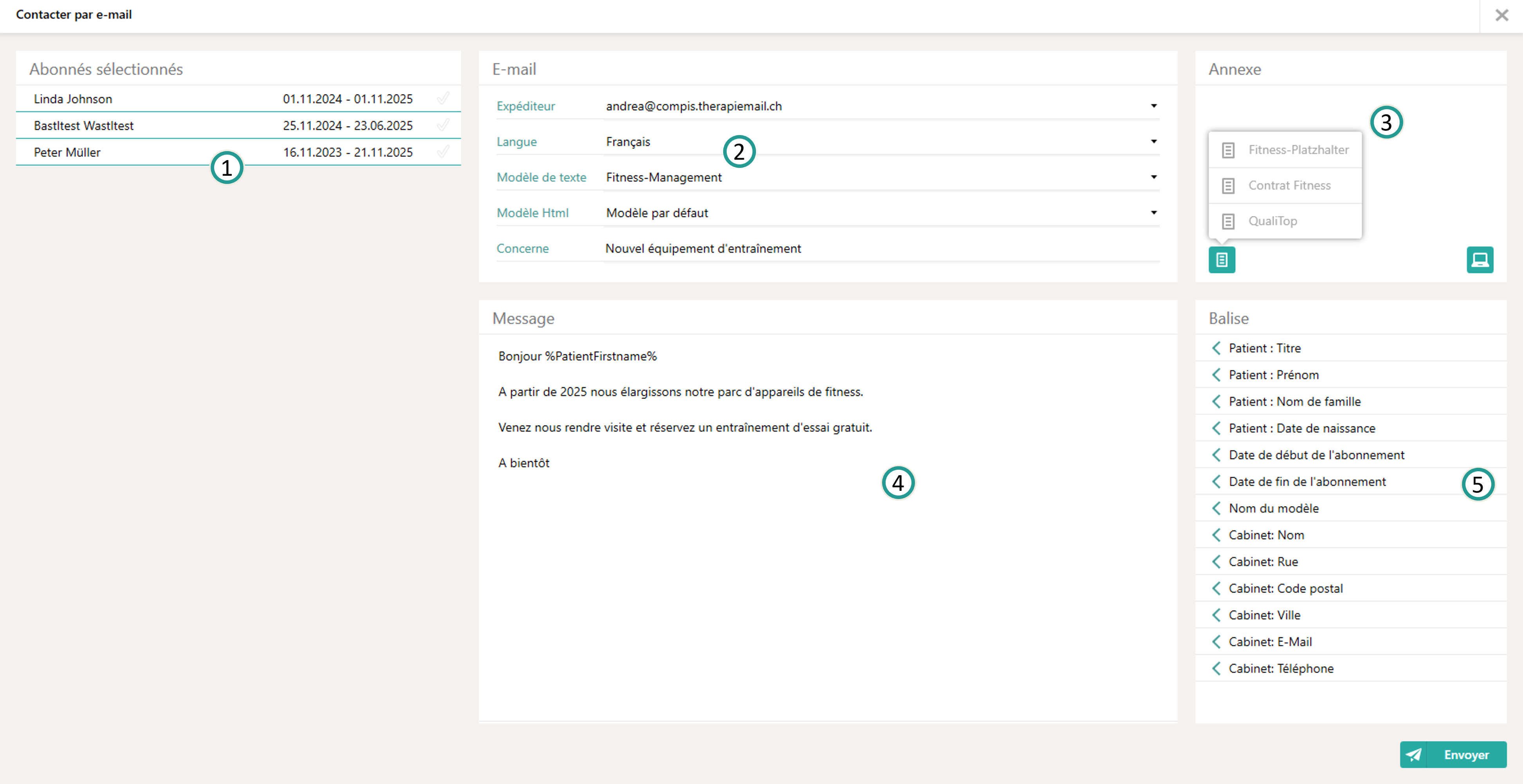The height and width of the screenshot is (784, 1523).
Task: Check the checkmark next to Peter Müller
Action: (x=444, y=151)
